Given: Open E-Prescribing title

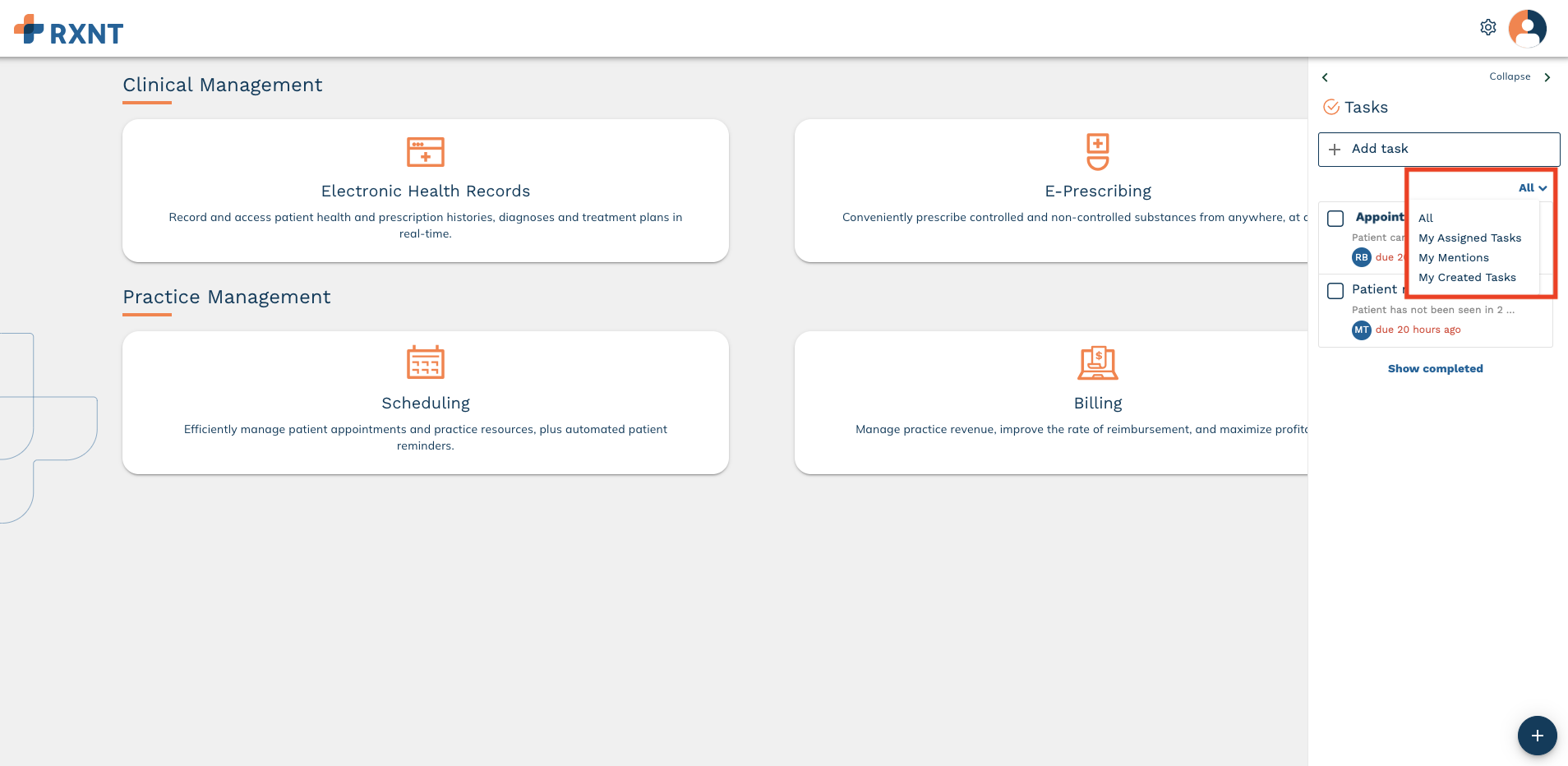Looking at the screenshot, I should (x=1098, y=191).
